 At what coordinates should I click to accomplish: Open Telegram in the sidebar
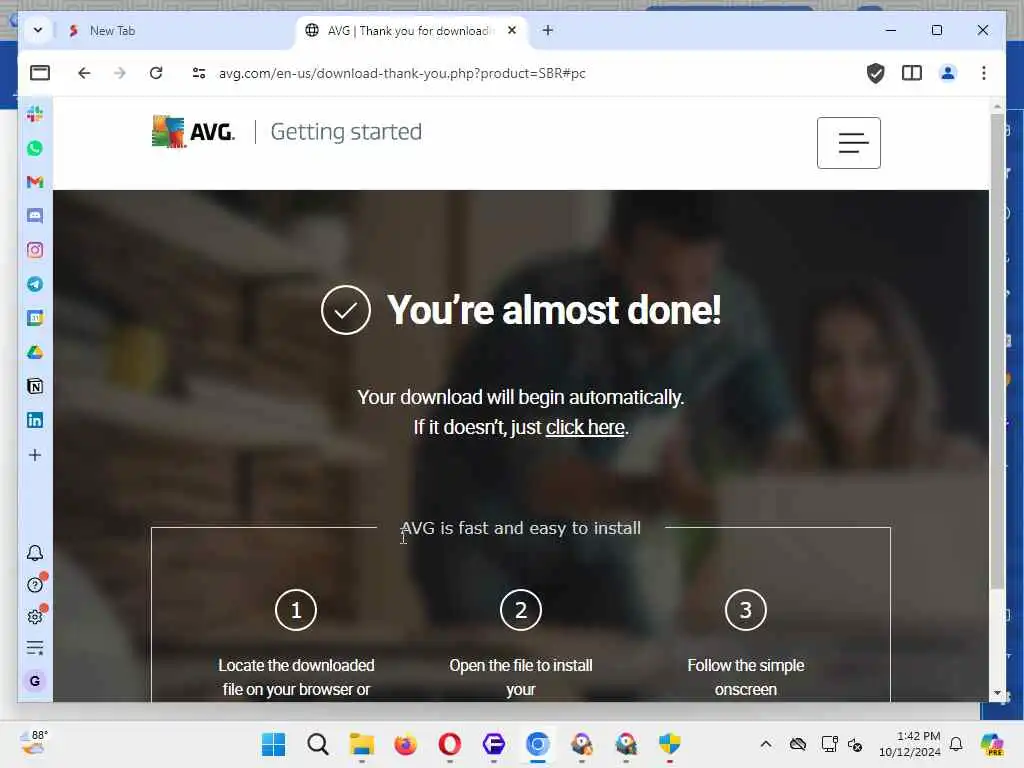click(x=35, y=284)
